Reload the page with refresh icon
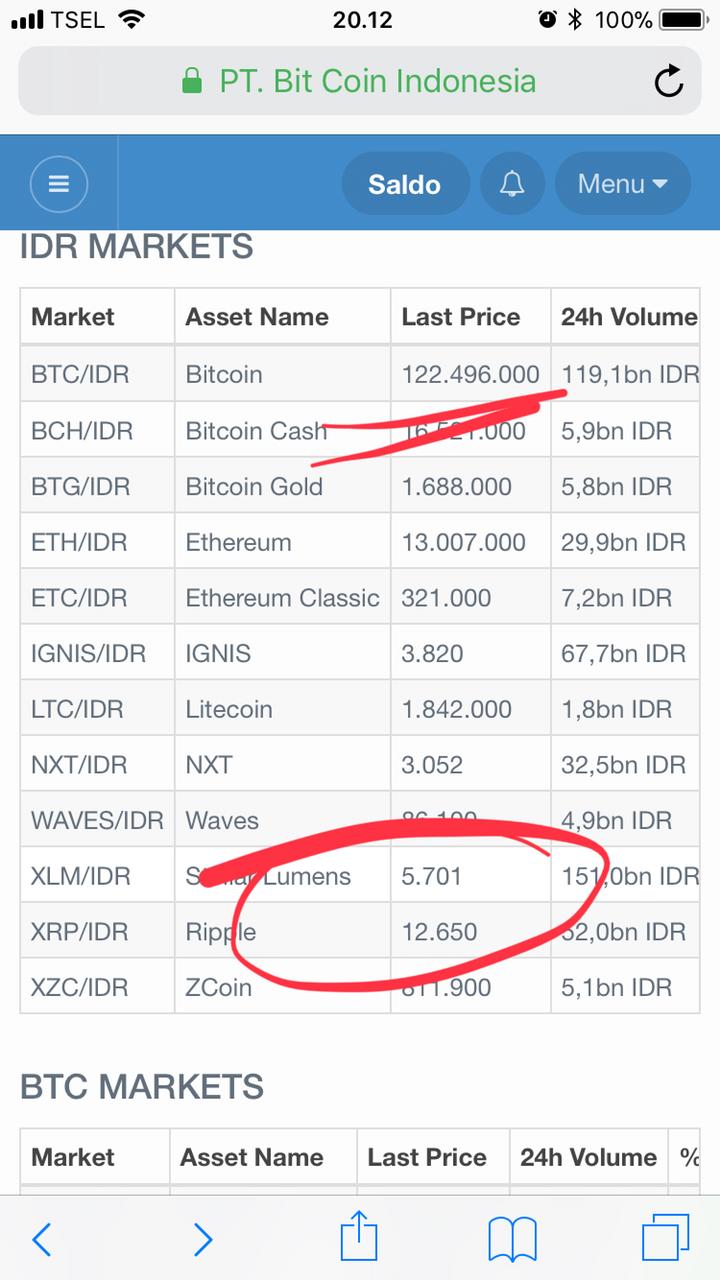 pos(668,81)
